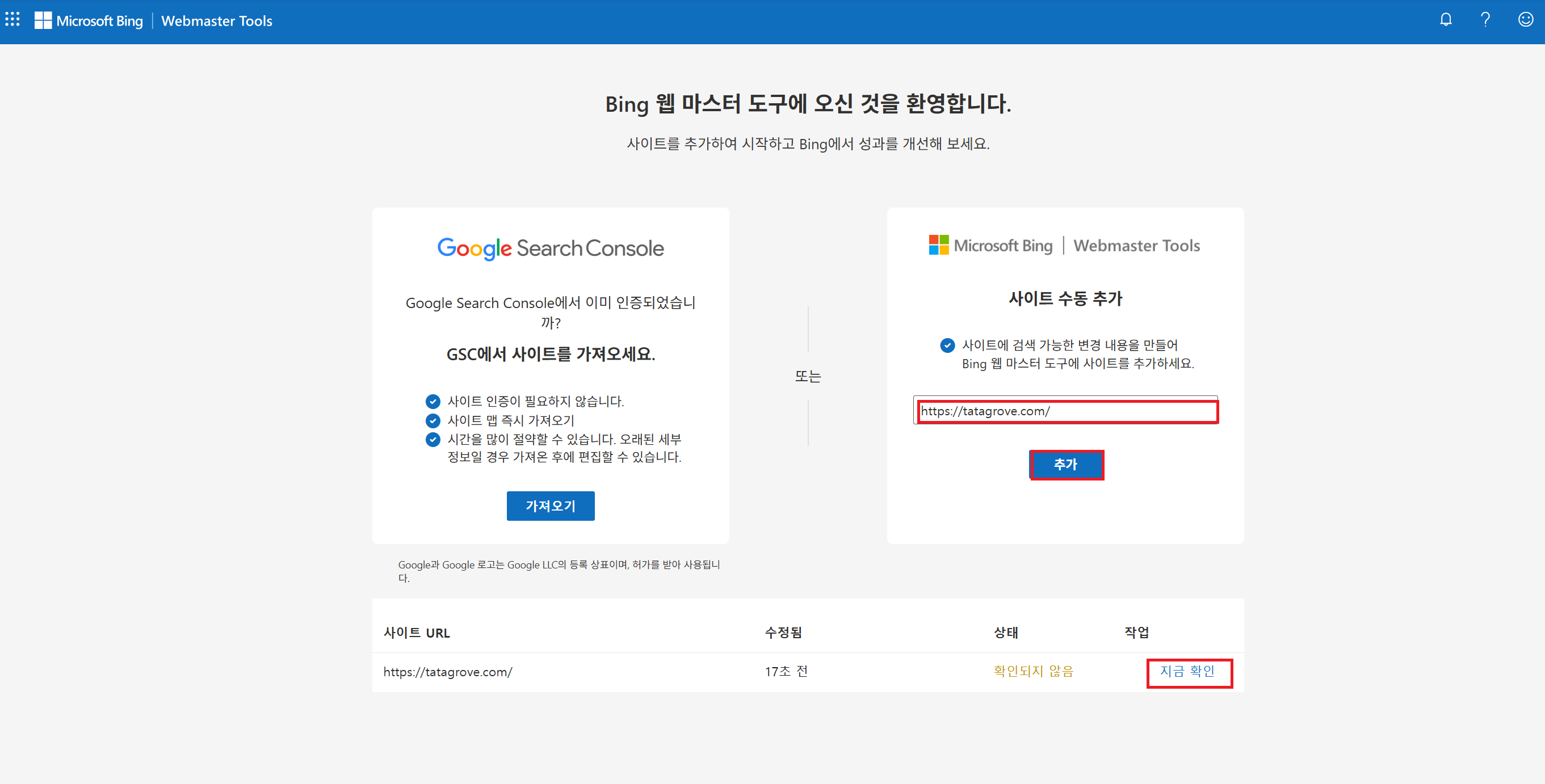Click the 사이트 URL column header

417,633
